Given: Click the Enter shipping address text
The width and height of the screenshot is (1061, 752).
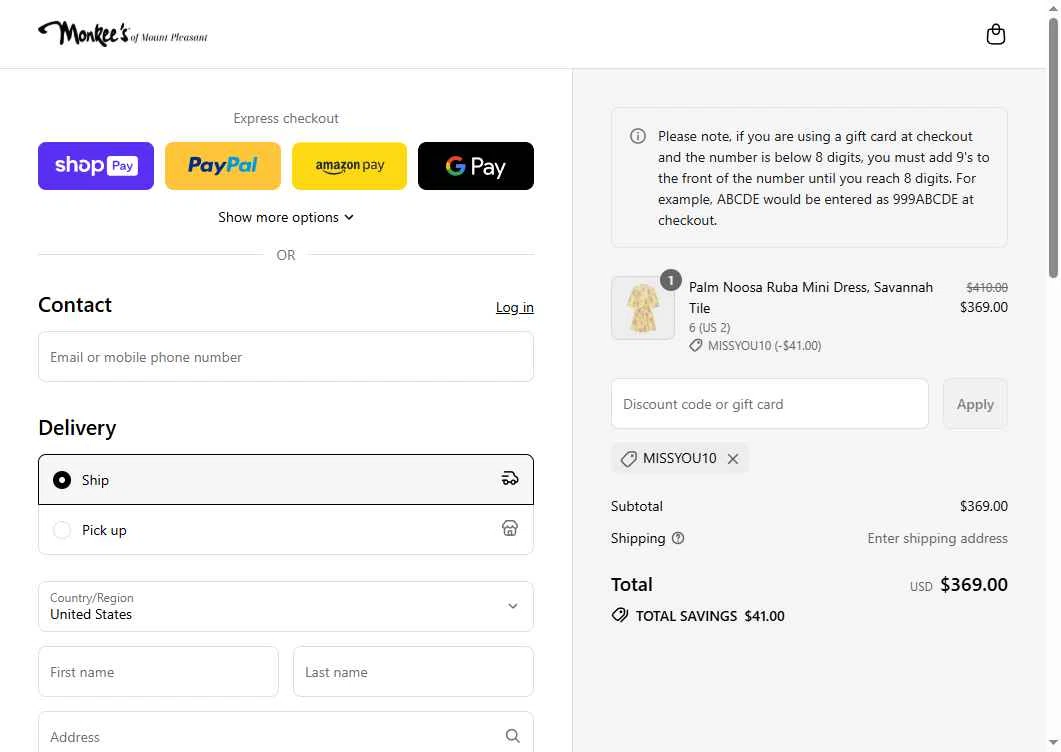Looking at the screenshot, I should [x=937, y=538].
